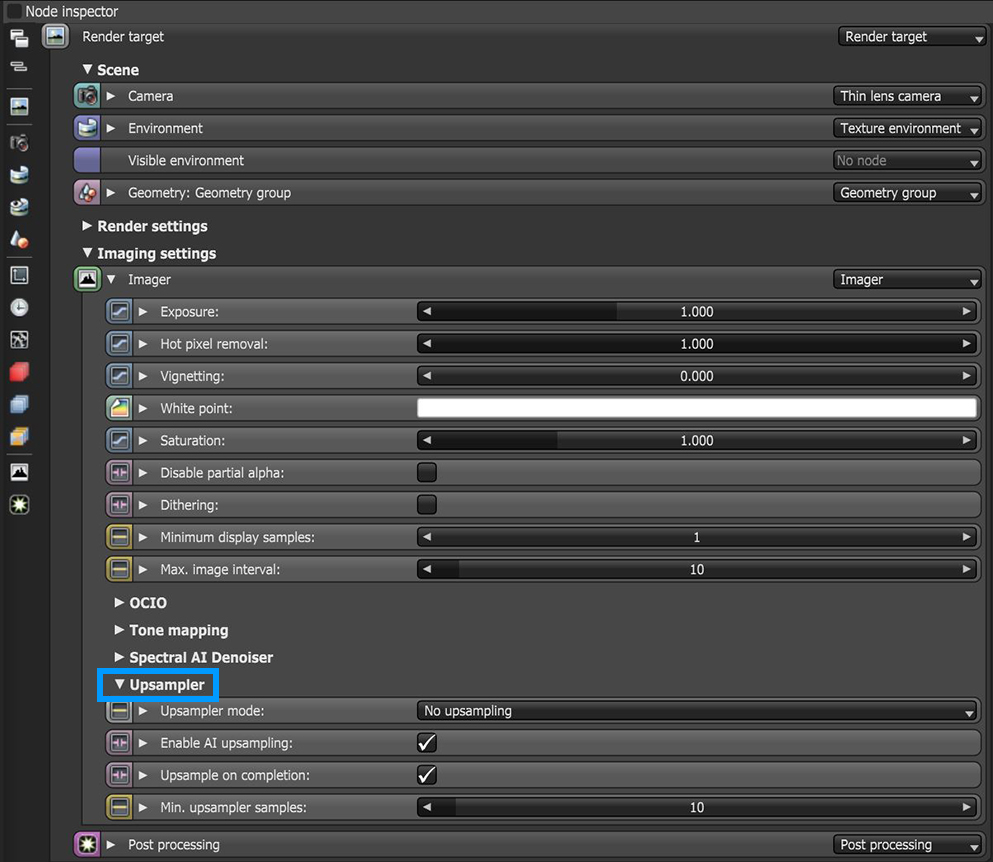This screenshot has width=993, height=862.
Task: Open the Thin lens camera dropdown
Action: tap(908, 96)
